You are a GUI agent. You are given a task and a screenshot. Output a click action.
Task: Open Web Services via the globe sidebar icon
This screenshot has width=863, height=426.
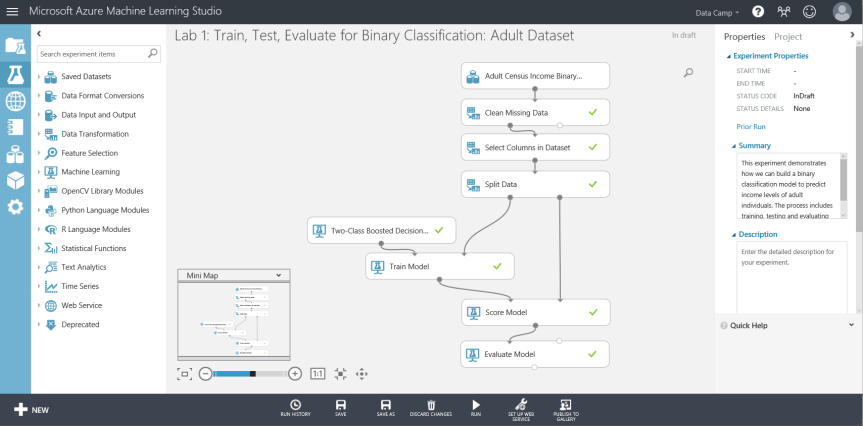click(15, 101)
